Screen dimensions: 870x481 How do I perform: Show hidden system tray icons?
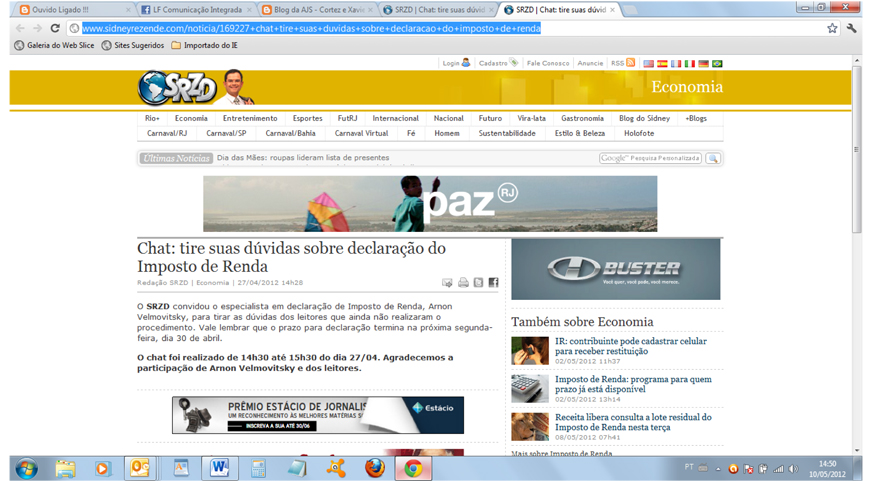[718, 469]
